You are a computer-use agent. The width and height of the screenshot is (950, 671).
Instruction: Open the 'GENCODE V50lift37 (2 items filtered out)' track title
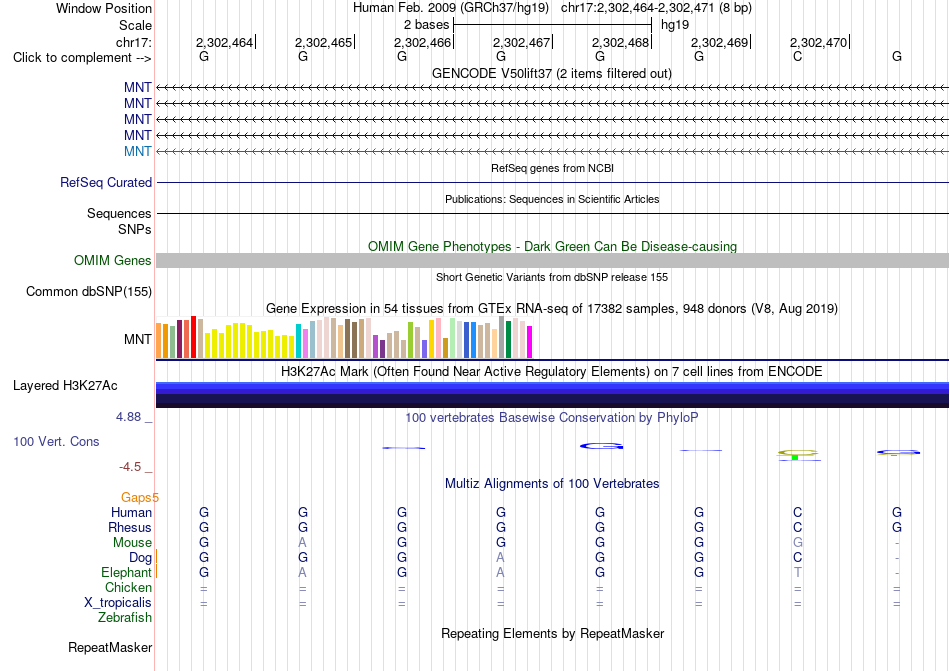[x=551, y=73]
